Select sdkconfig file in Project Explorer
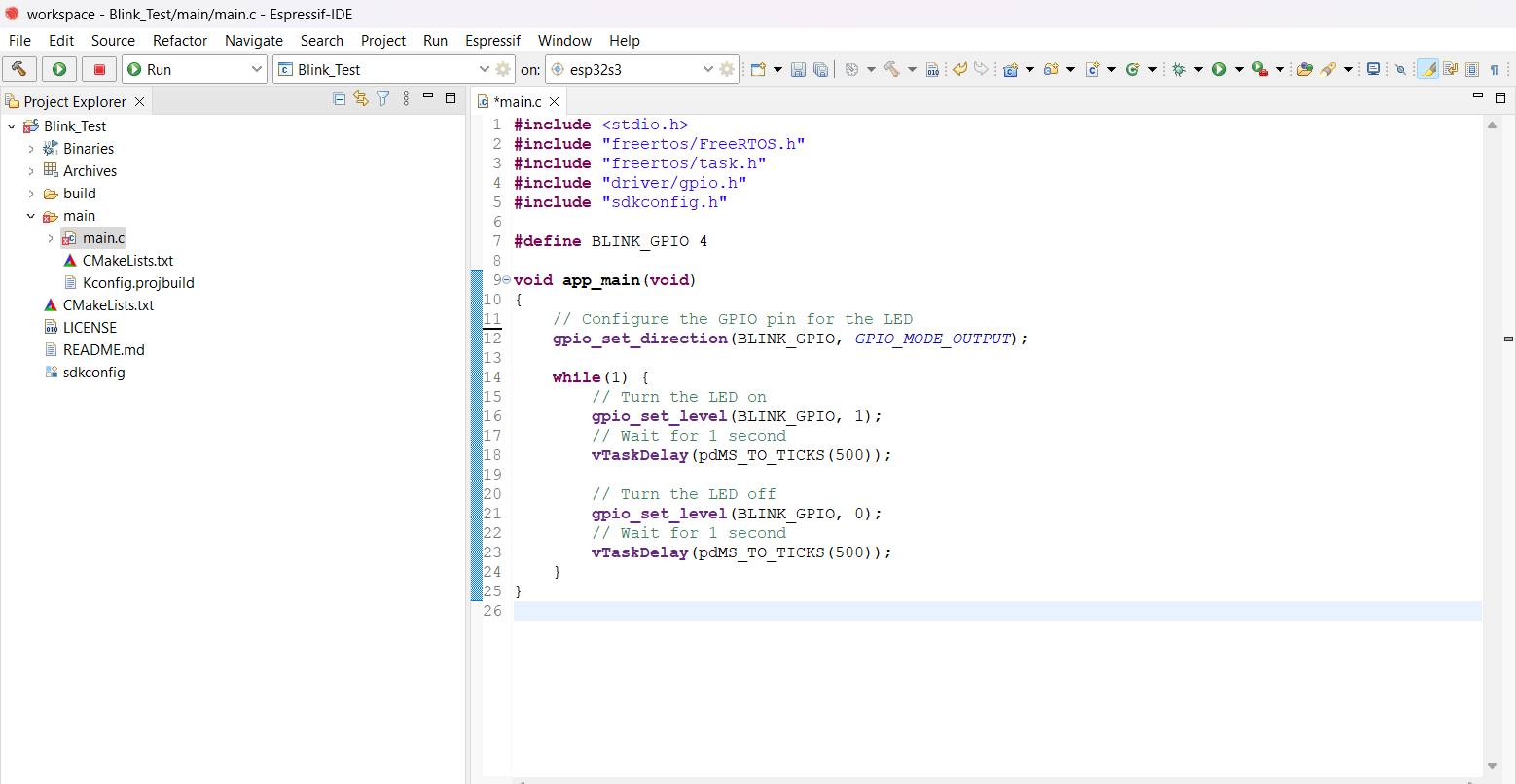The image size is (1516, 784). (x=93, y=373)
